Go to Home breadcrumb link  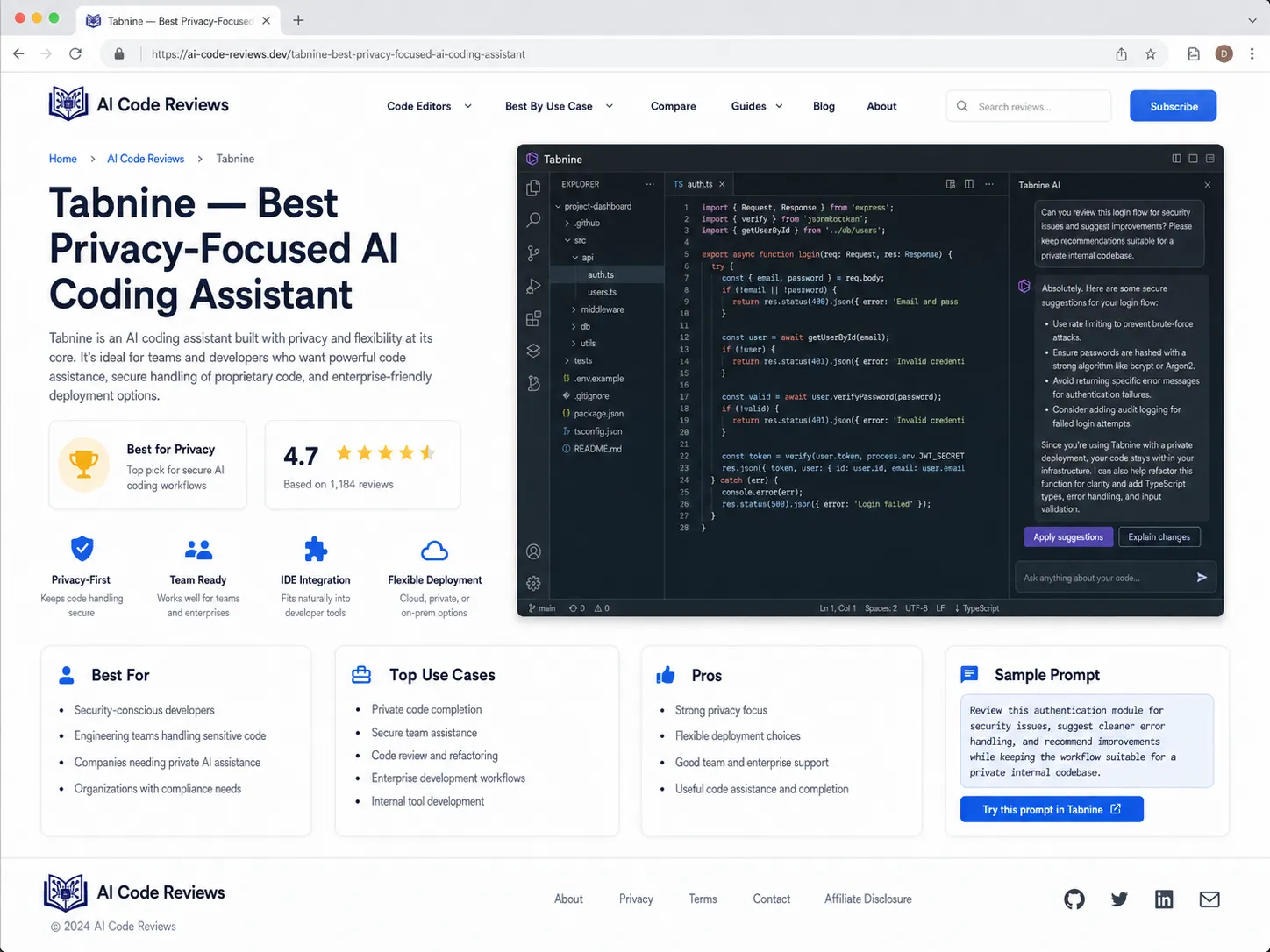63,159
